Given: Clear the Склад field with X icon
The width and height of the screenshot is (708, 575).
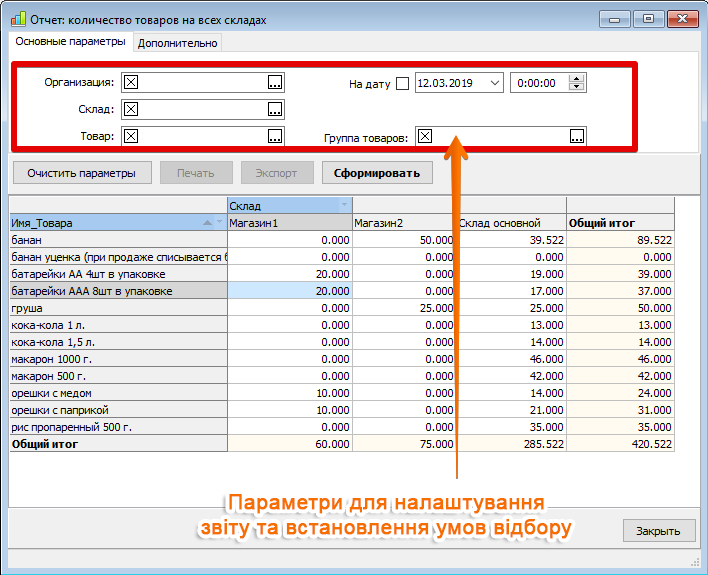Looking at the screenshot, I should tap(131, 109).
